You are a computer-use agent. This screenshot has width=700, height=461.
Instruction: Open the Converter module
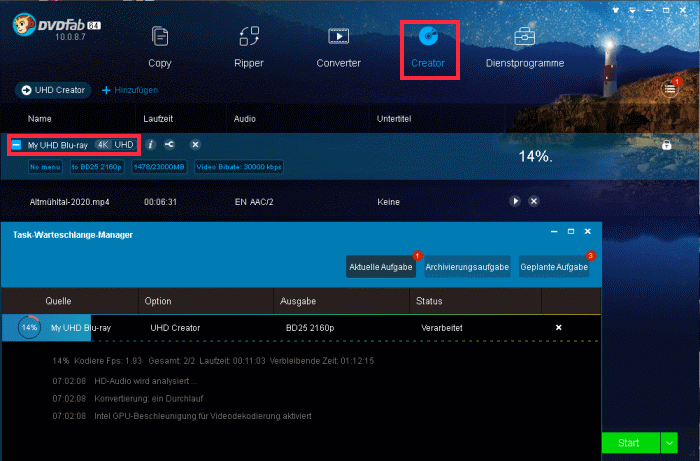338,47
